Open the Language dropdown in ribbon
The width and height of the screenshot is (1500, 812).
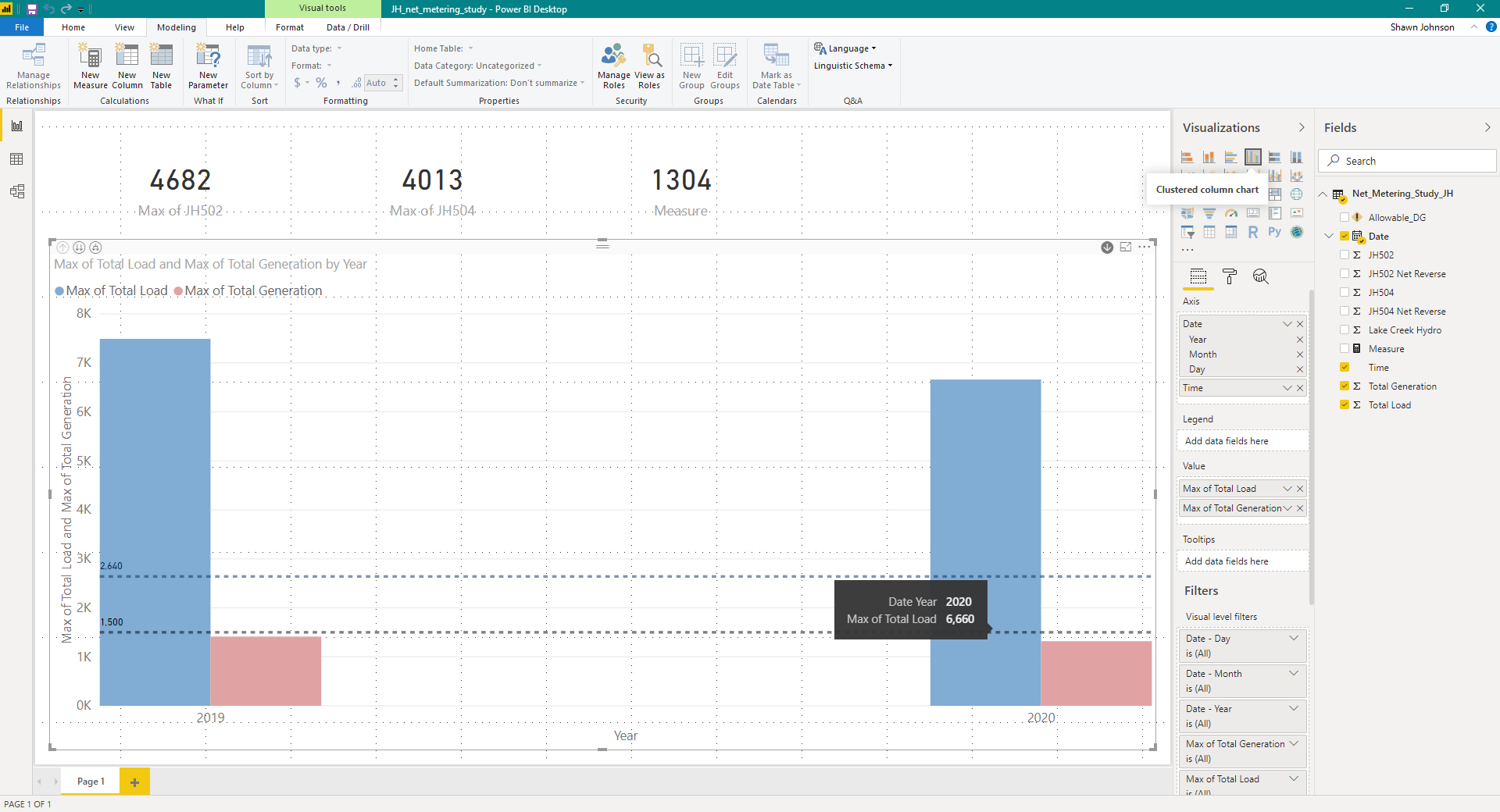pyautogui.click(x=845, y=48)
